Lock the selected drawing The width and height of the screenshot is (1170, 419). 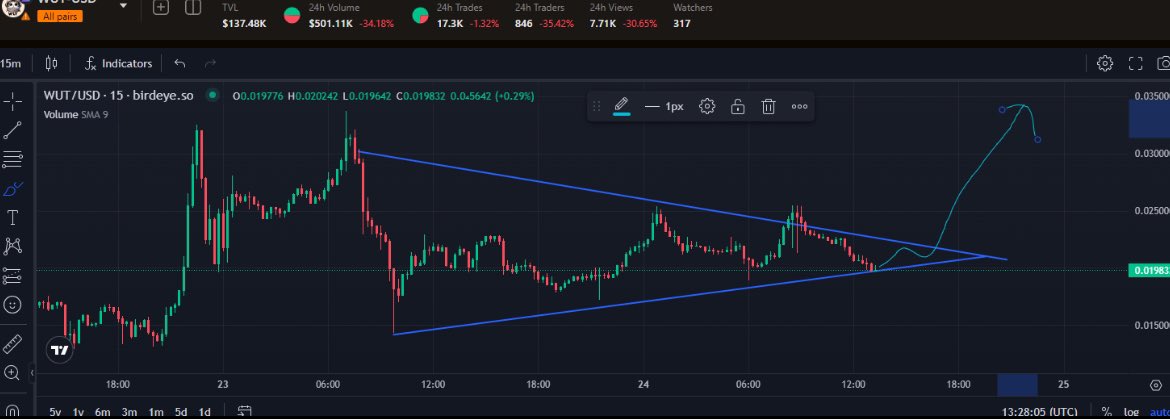coord(737,107)
